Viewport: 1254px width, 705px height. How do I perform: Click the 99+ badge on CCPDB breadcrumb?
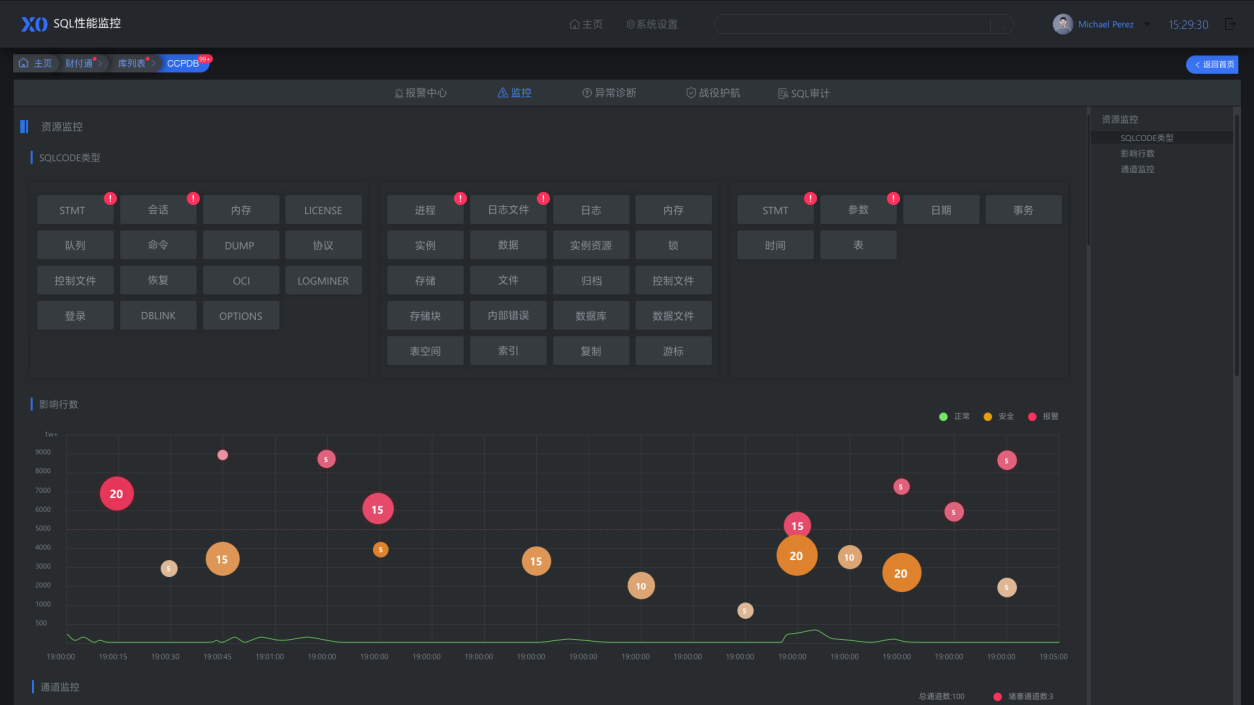pyautogui.click(x=204, y=59)
